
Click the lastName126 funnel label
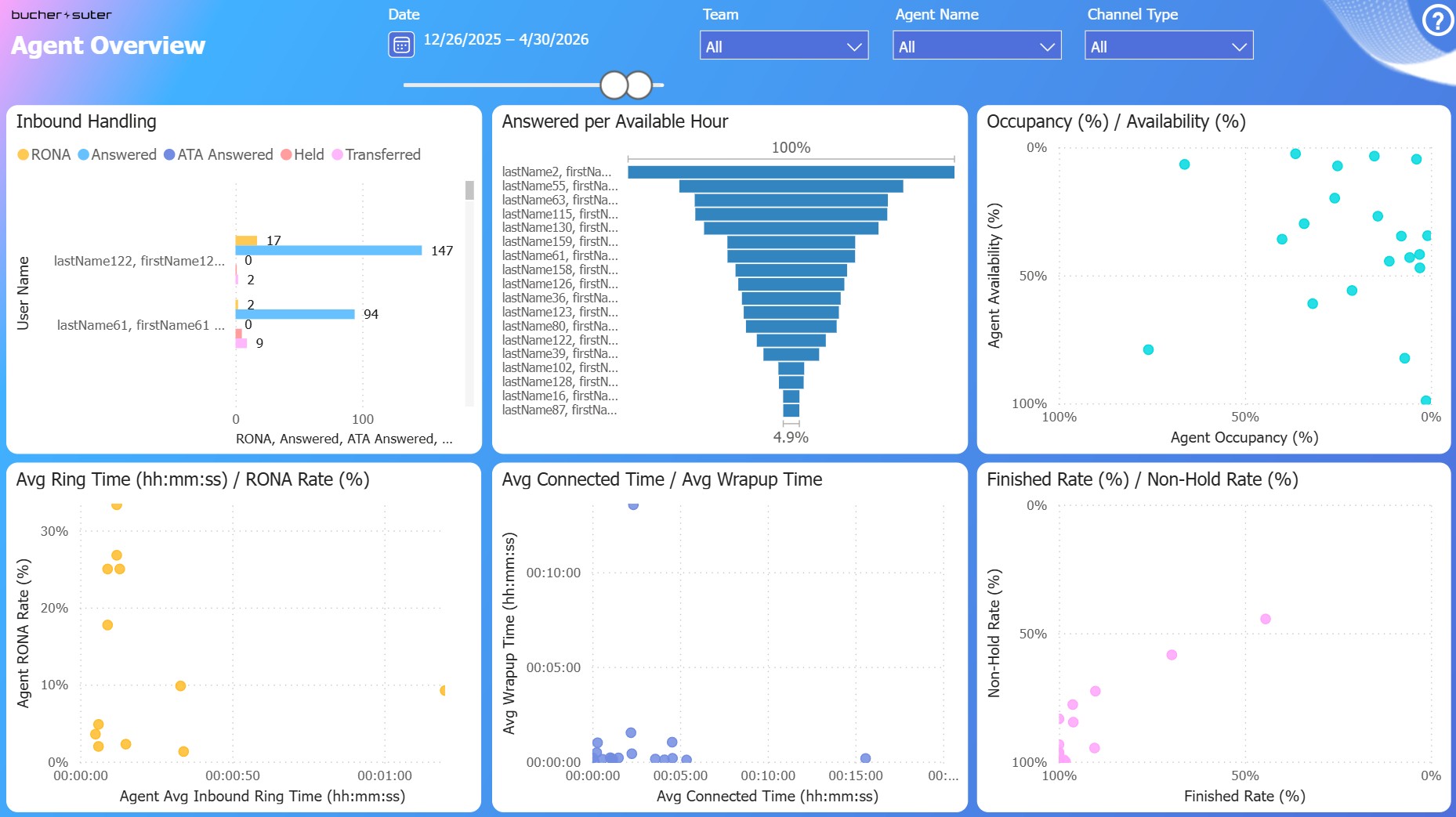pyautogui.click(x=560, y=284)
